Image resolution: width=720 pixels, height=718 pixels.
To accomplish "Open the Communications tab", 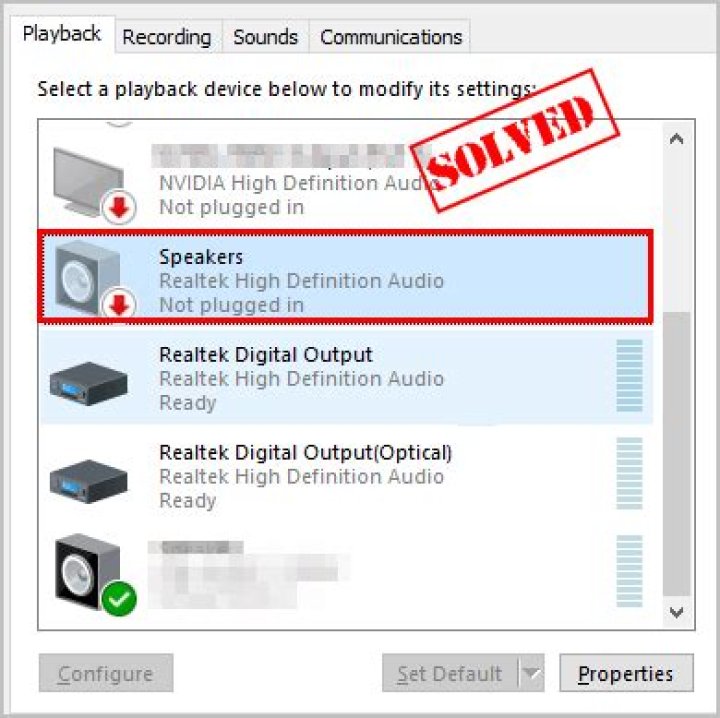I will click(391, 37).
